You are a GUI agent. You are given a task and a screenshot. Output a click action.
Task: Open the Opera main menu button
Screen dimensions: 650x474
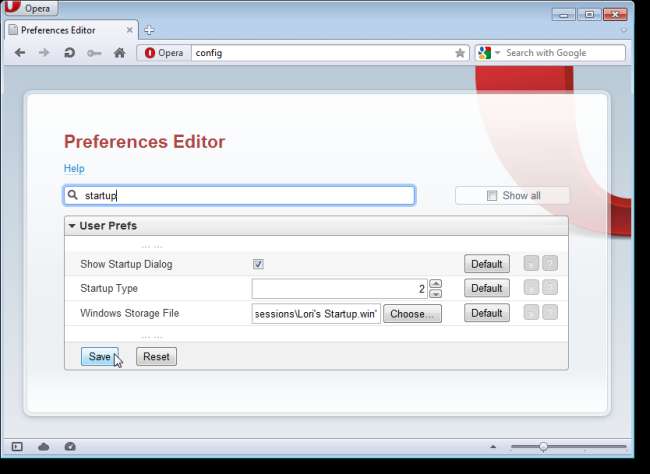pyautogui.click(x=31, y=9)
